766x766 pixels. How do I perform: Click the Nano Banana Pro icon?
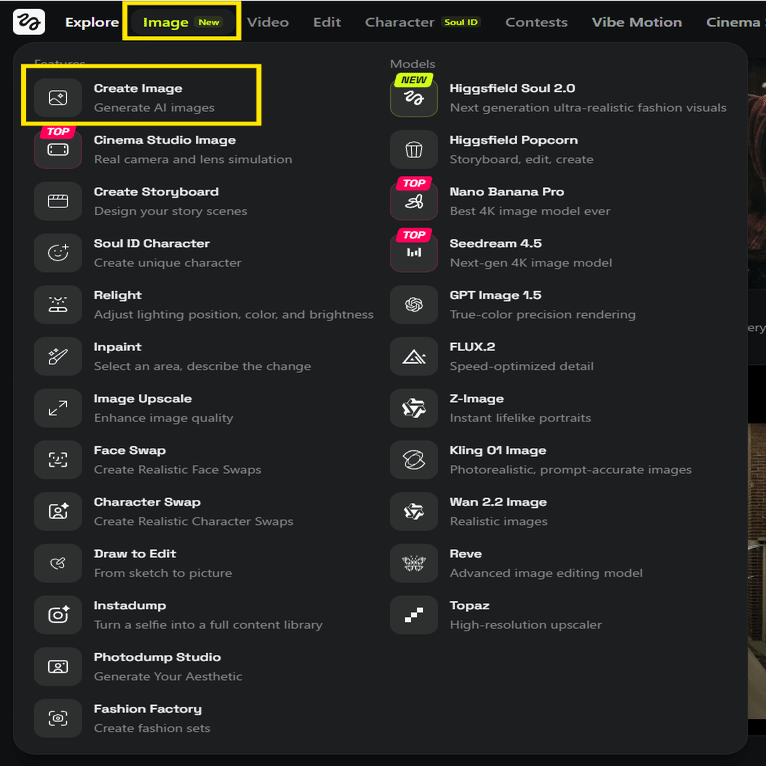(414, 201)
